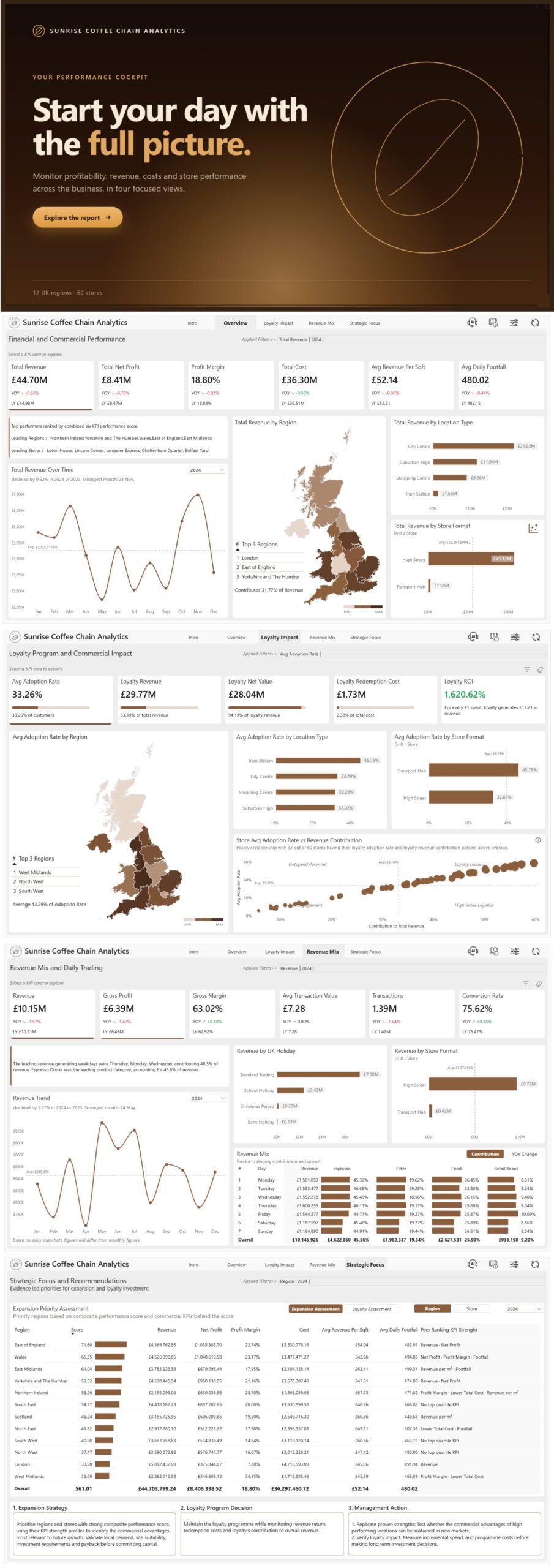Click the Explore the report button
This screenshot has width=554, height=1568.
click(x=78, y=217)
